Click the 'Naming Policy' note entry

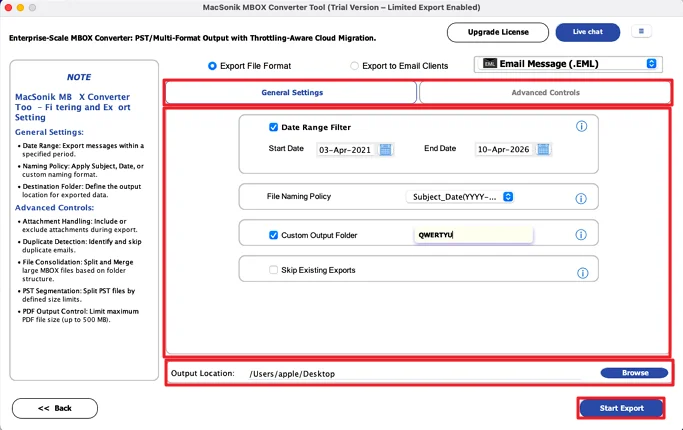pos(83,170)
